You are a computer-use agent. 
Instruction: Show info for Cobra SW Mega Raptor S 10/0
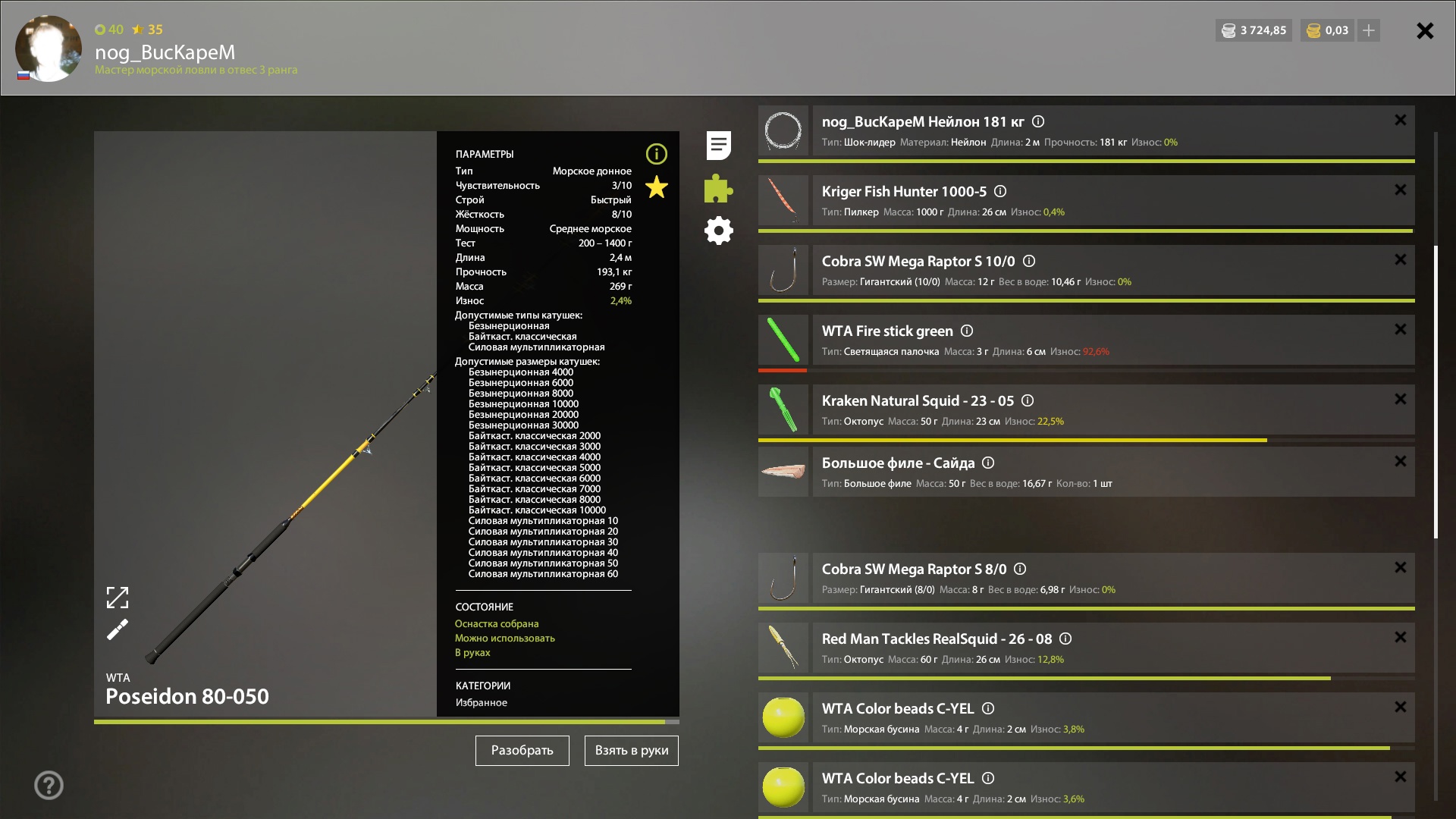(1029, 261)
